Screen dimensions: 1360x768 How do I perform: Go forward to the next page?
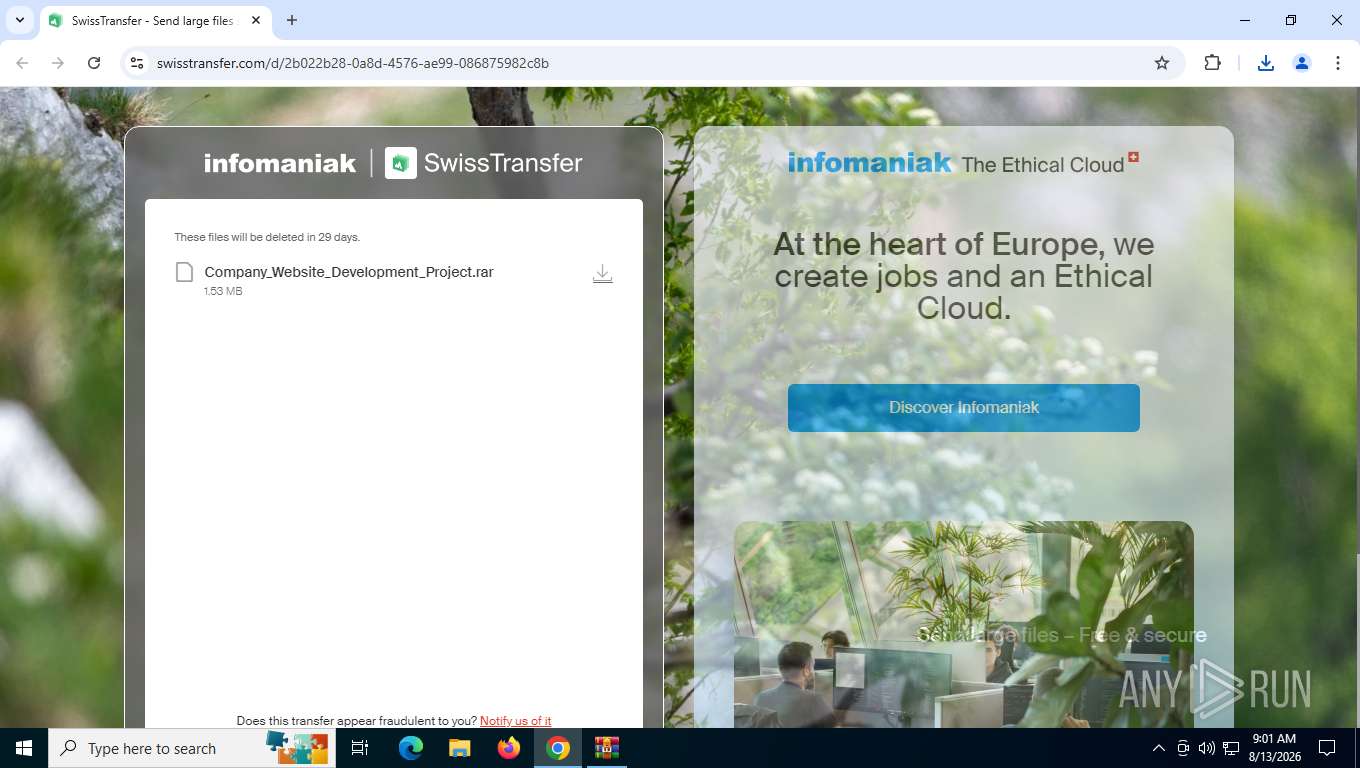[58, 63]
